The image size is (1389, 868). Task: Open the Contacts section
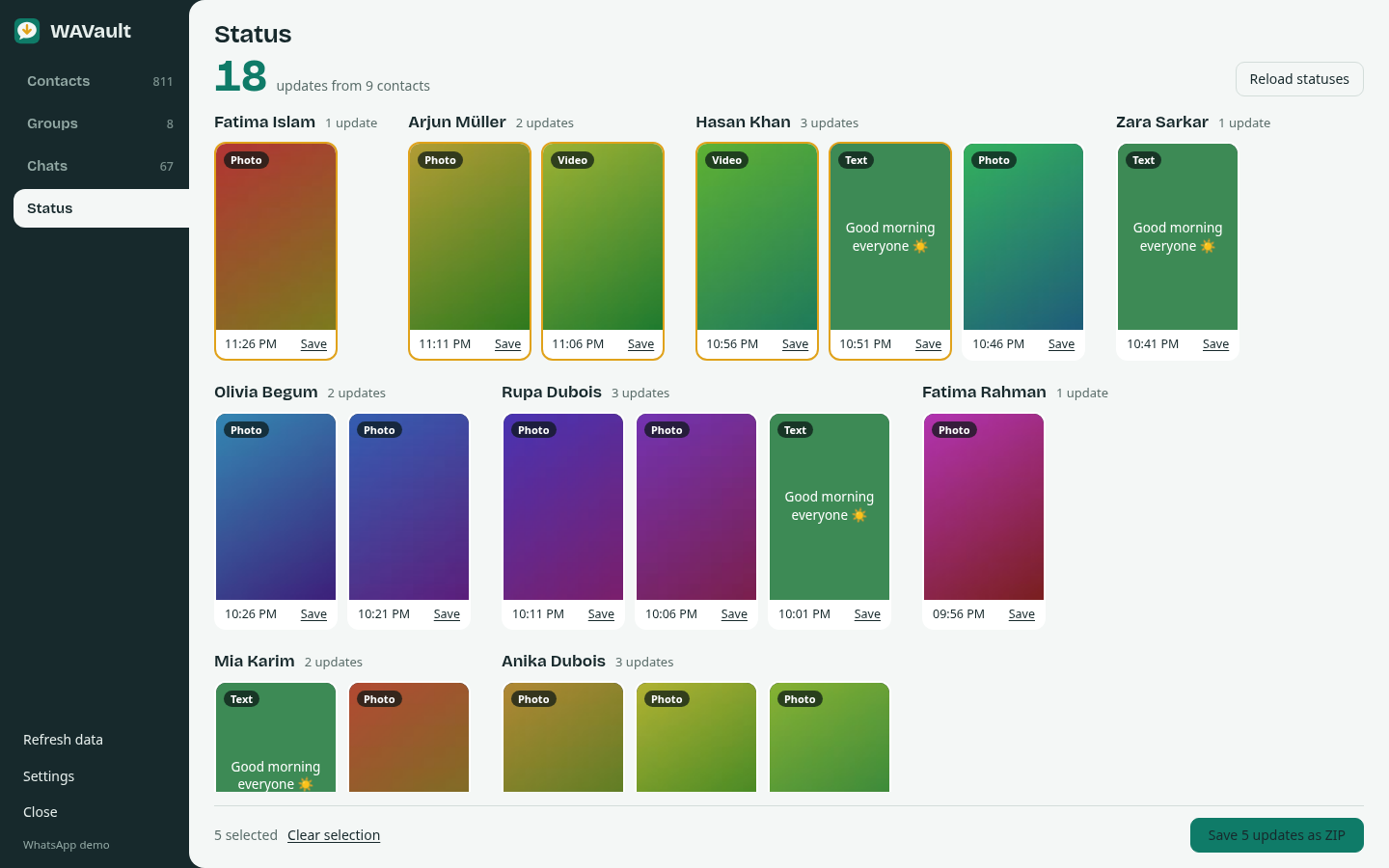100,81
